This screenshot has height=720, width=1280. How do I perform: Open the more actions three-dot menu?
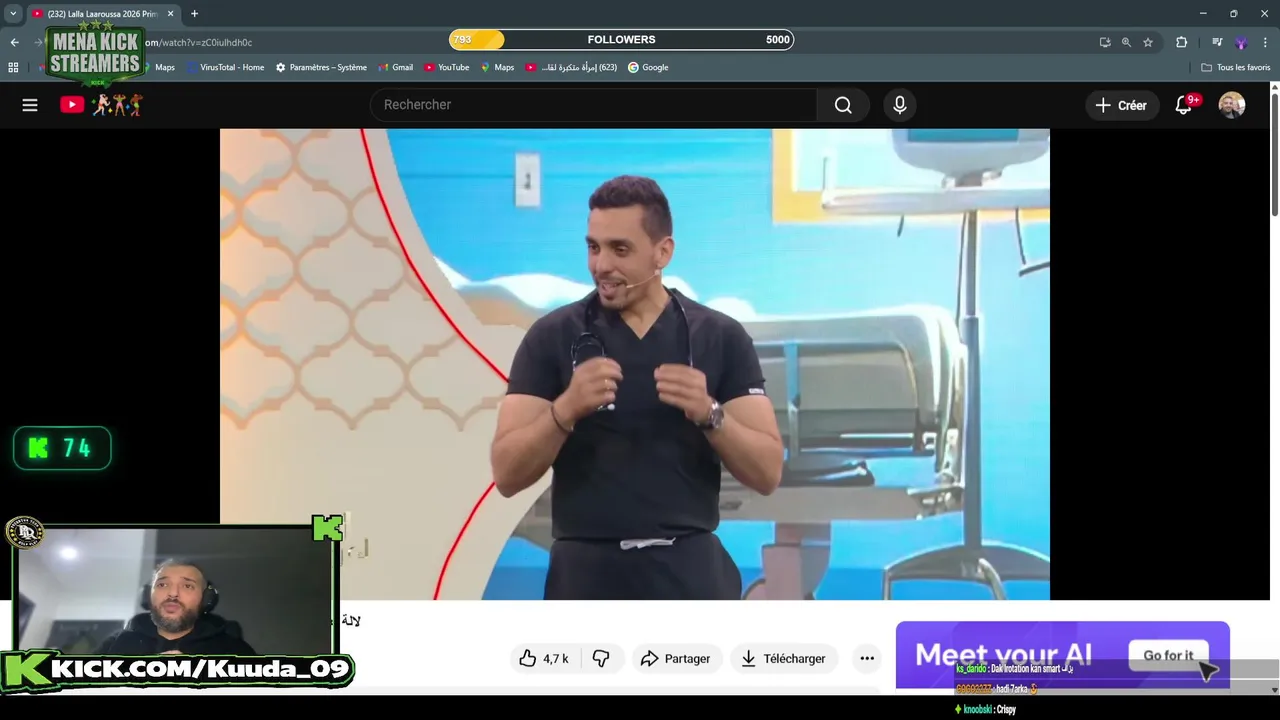point(867,658)
